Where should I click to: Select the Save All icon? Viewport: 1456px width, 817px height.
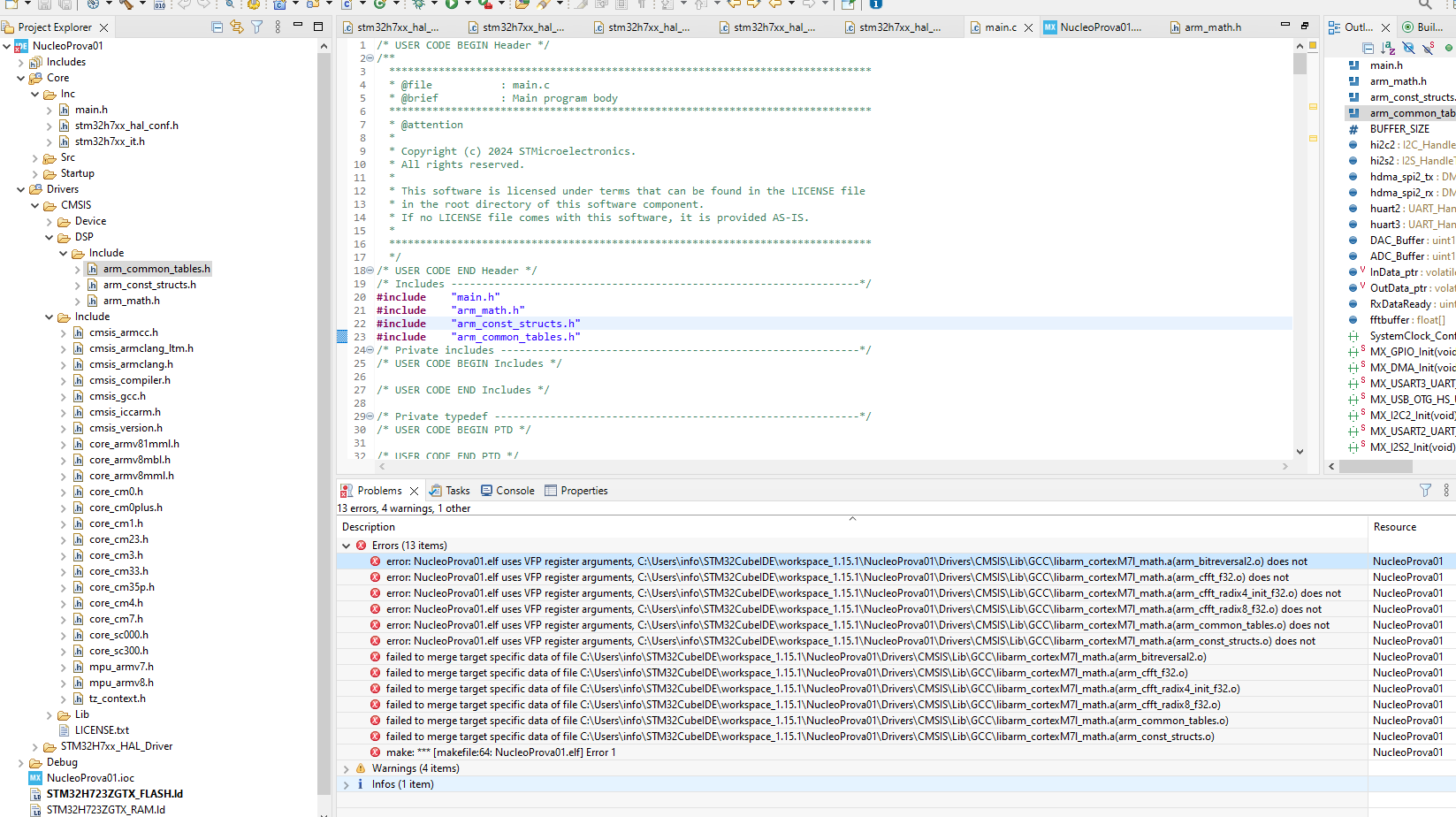[x=65, y=6]
